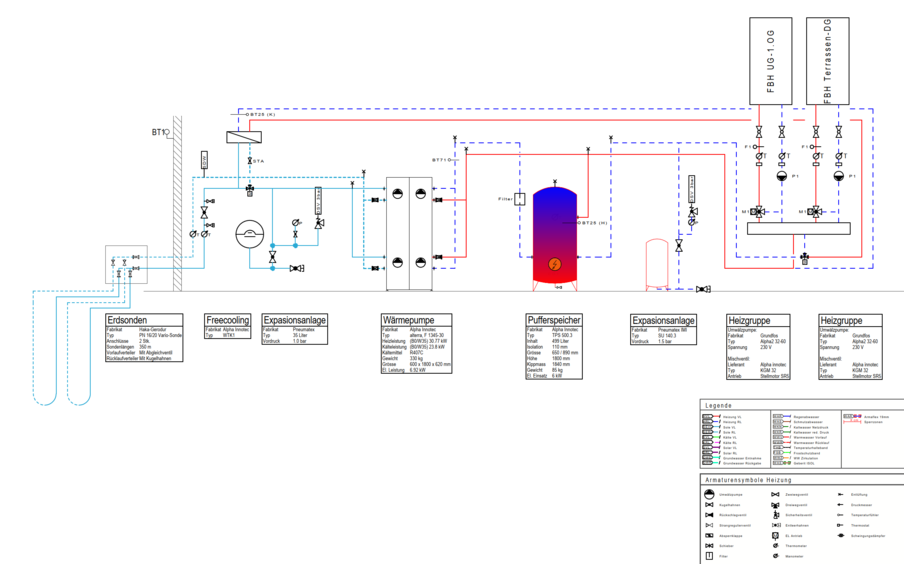The image size is (904, 564).
Task: Click the Filter symbol beside its label
Action: (x=519, y=199)
